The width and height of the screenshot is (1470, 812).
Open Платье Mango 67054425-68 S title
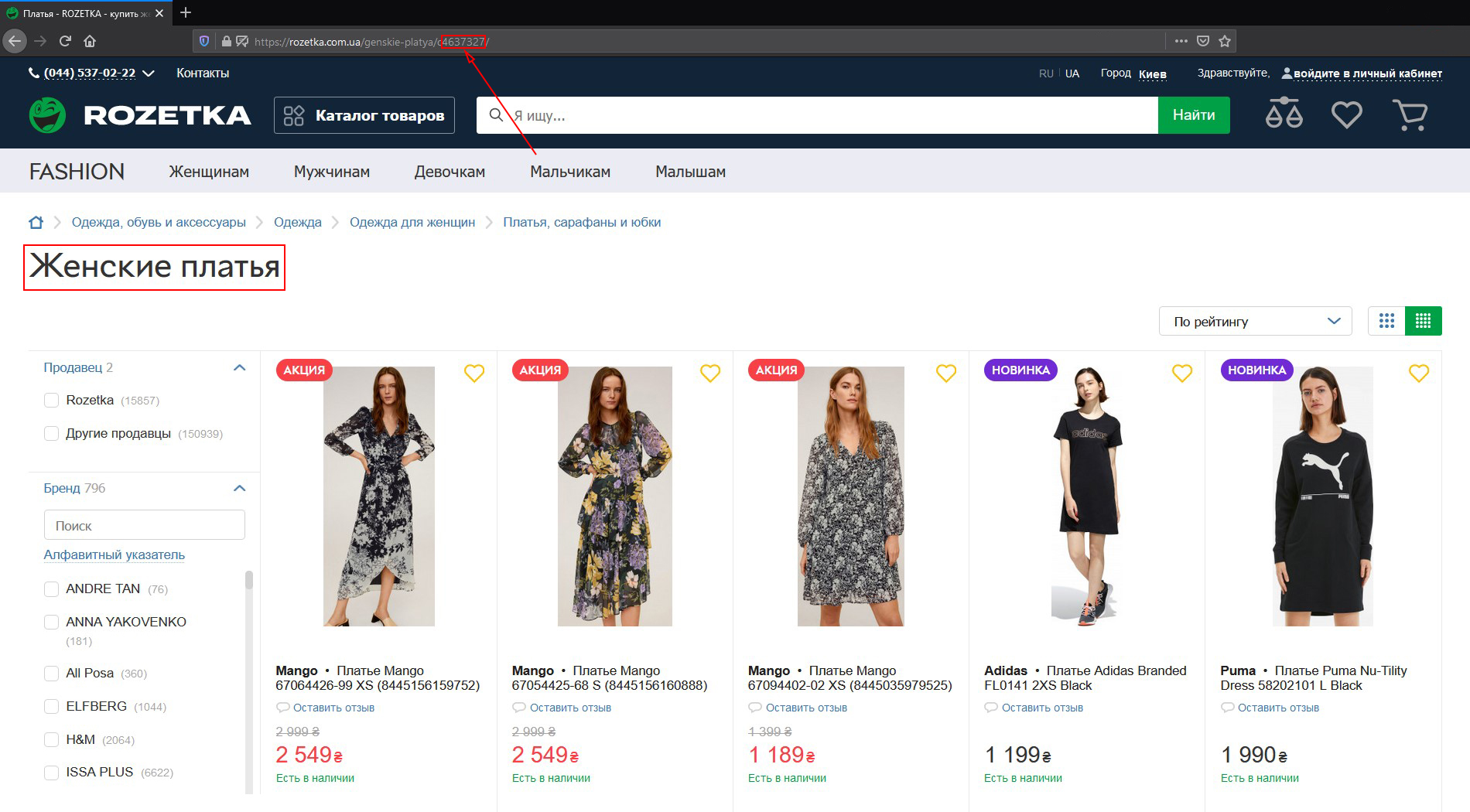(x=609, y=678)
